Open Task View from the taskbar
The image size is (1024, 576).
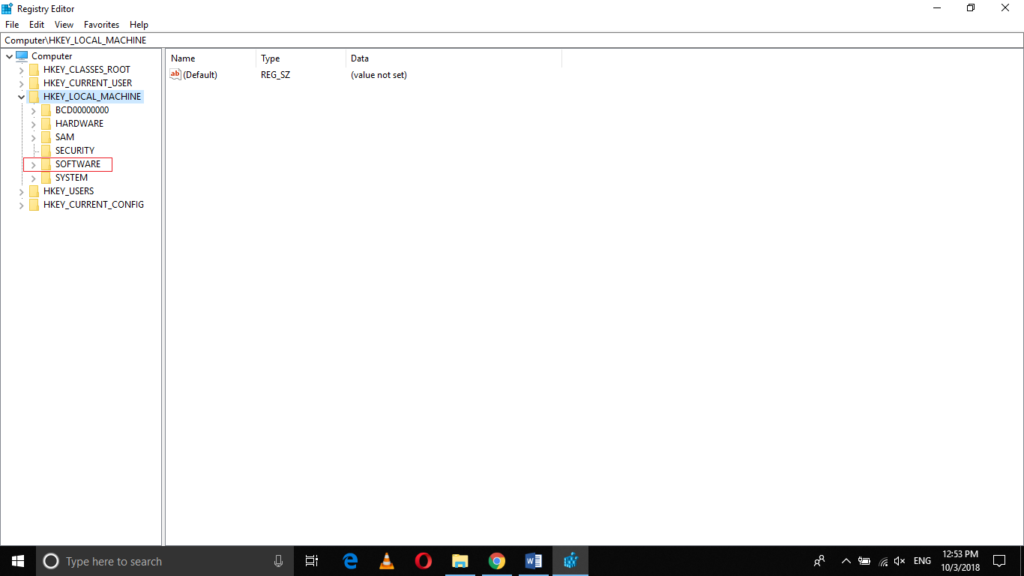tap(312, 561)
